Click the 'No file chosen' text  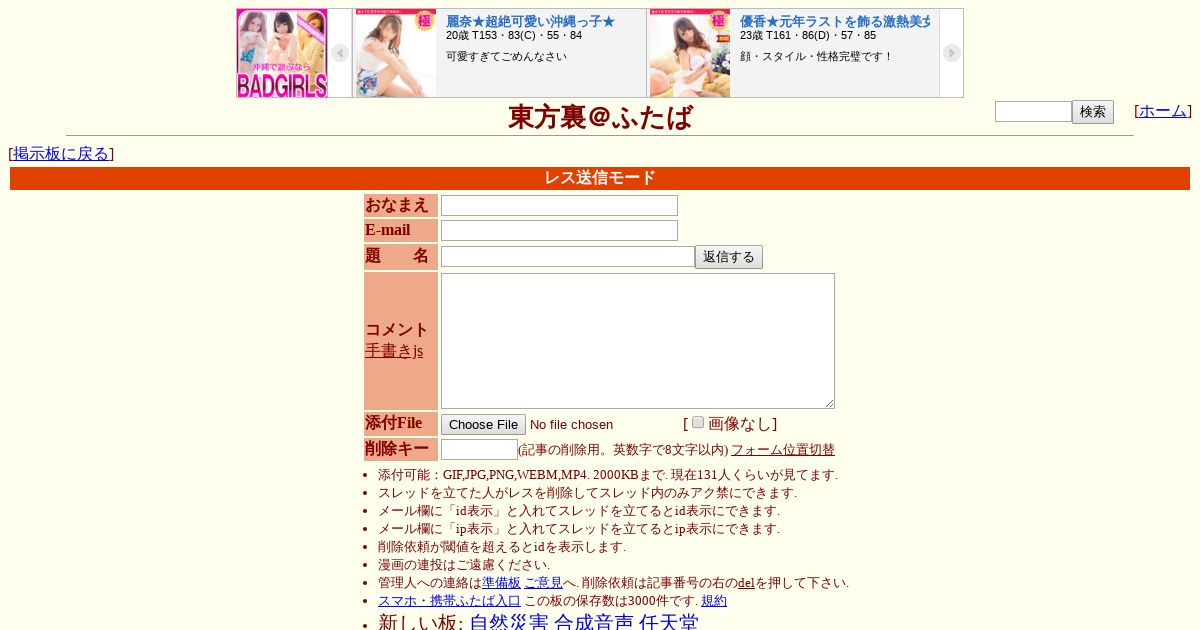[x=571, y=425]
